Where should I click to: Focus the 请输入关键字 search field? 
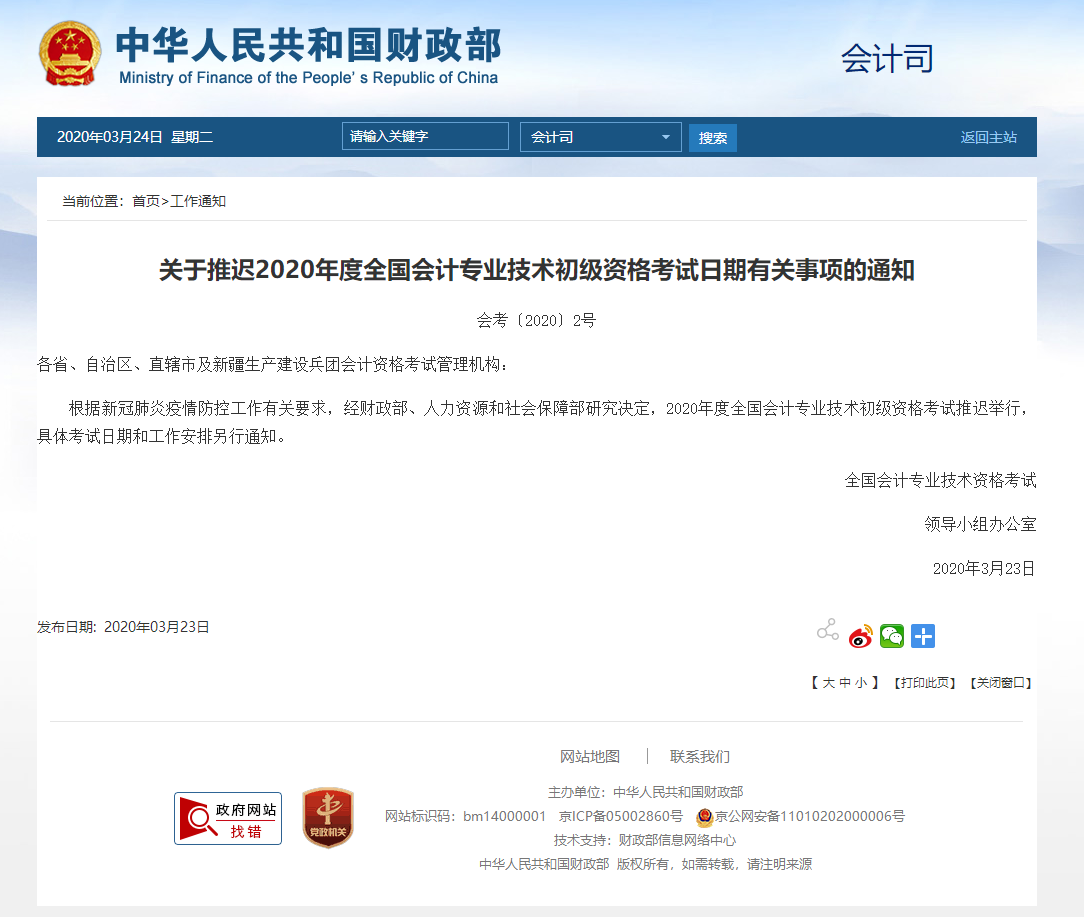click(425, 137)
